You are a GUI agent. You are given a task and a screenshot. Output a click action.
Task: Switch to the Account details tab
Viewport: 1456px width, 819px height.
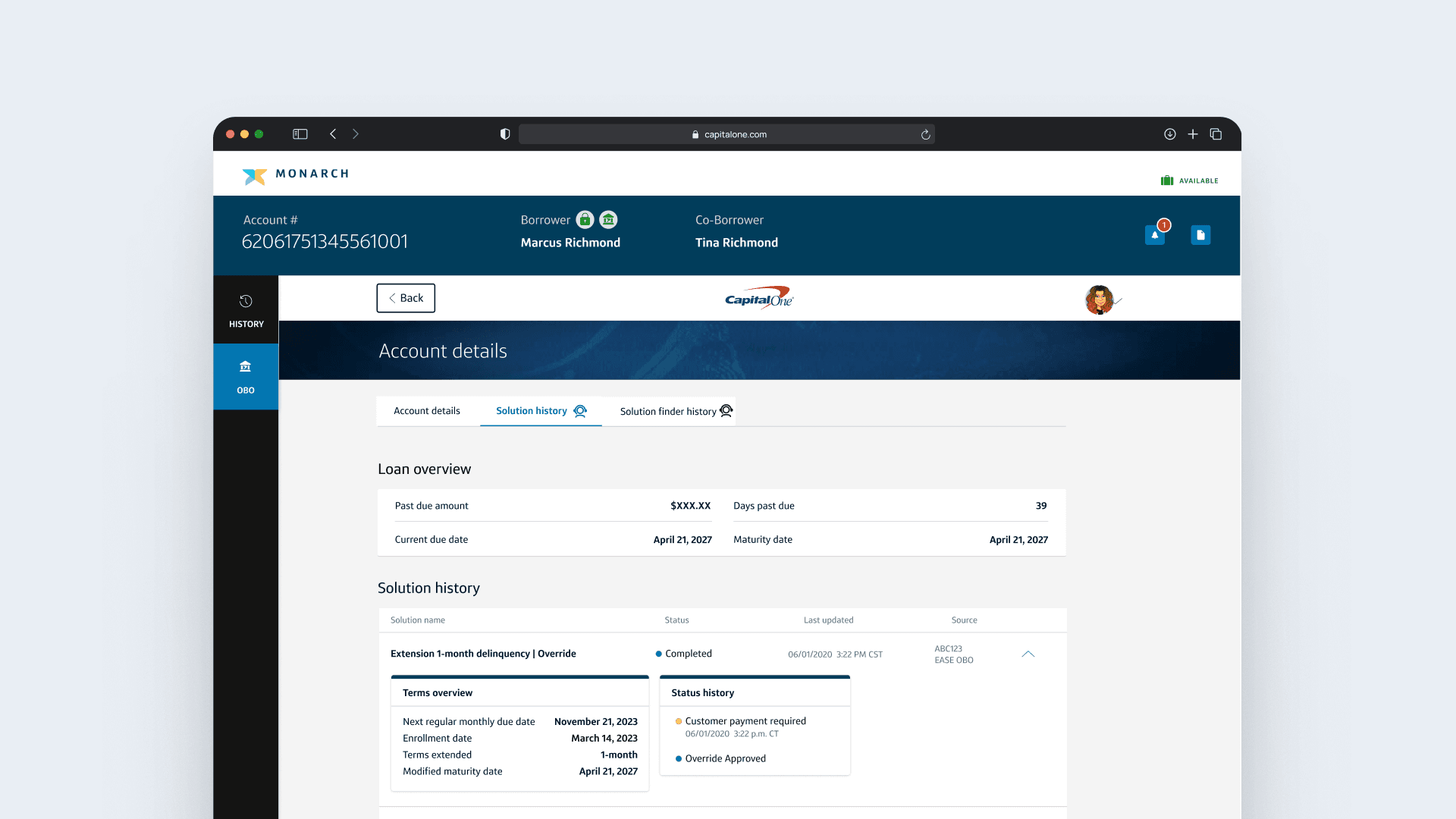pos(427,411)
